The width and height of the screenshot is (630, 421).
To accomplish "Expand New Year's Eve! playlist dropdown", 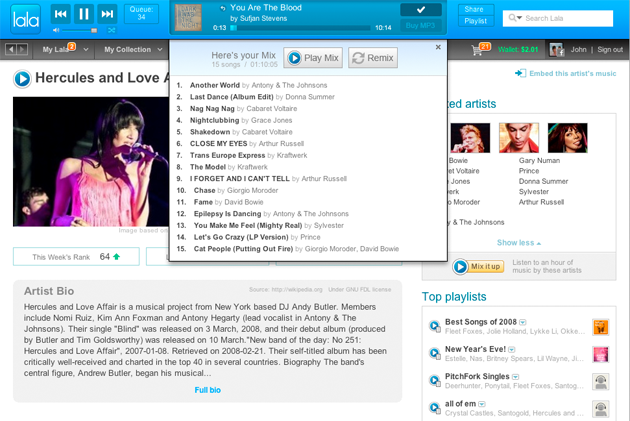I will tap(511, 350).
